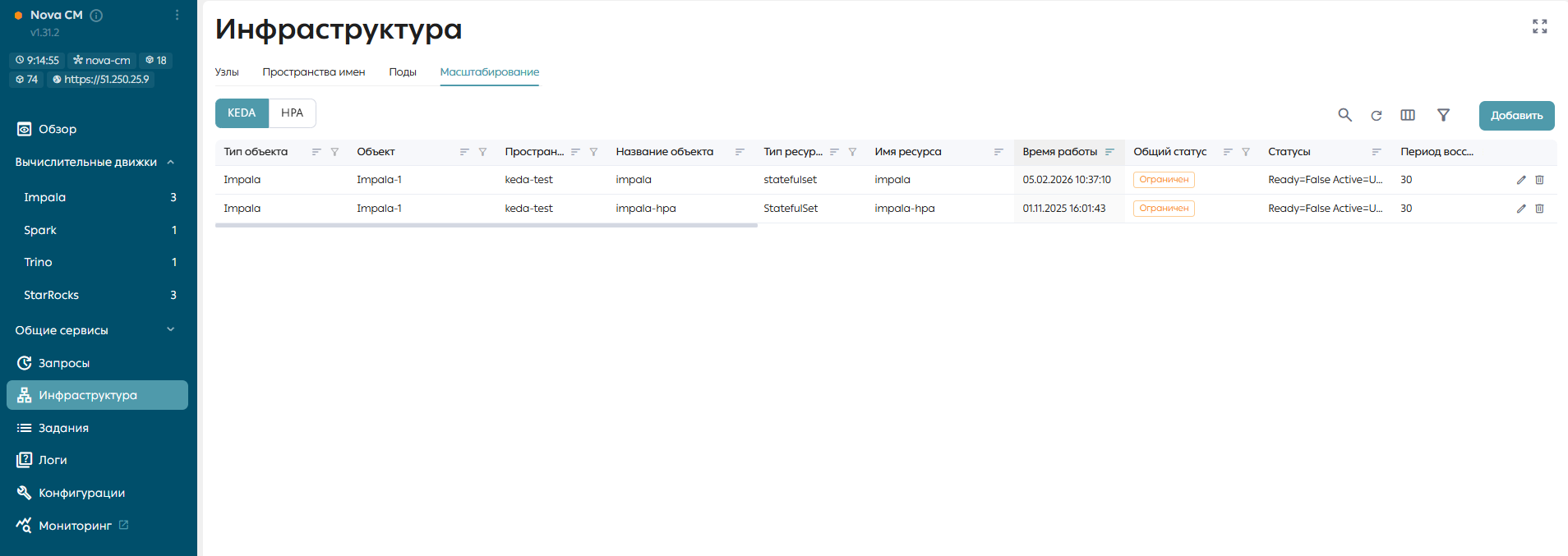Open the Nova CM kebab menu
The height and width of the screenshot is (556, 1568).
178,15
